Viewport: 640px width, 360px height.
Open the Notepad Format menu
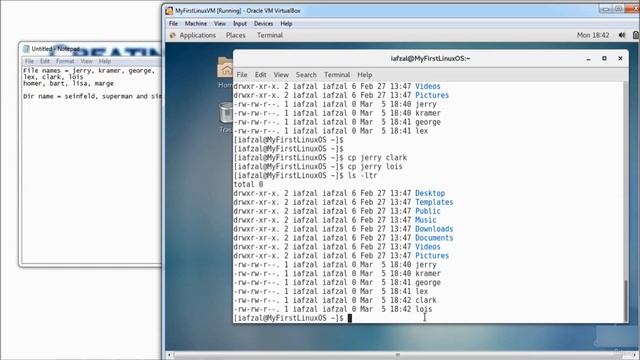(x=65, y=61)
